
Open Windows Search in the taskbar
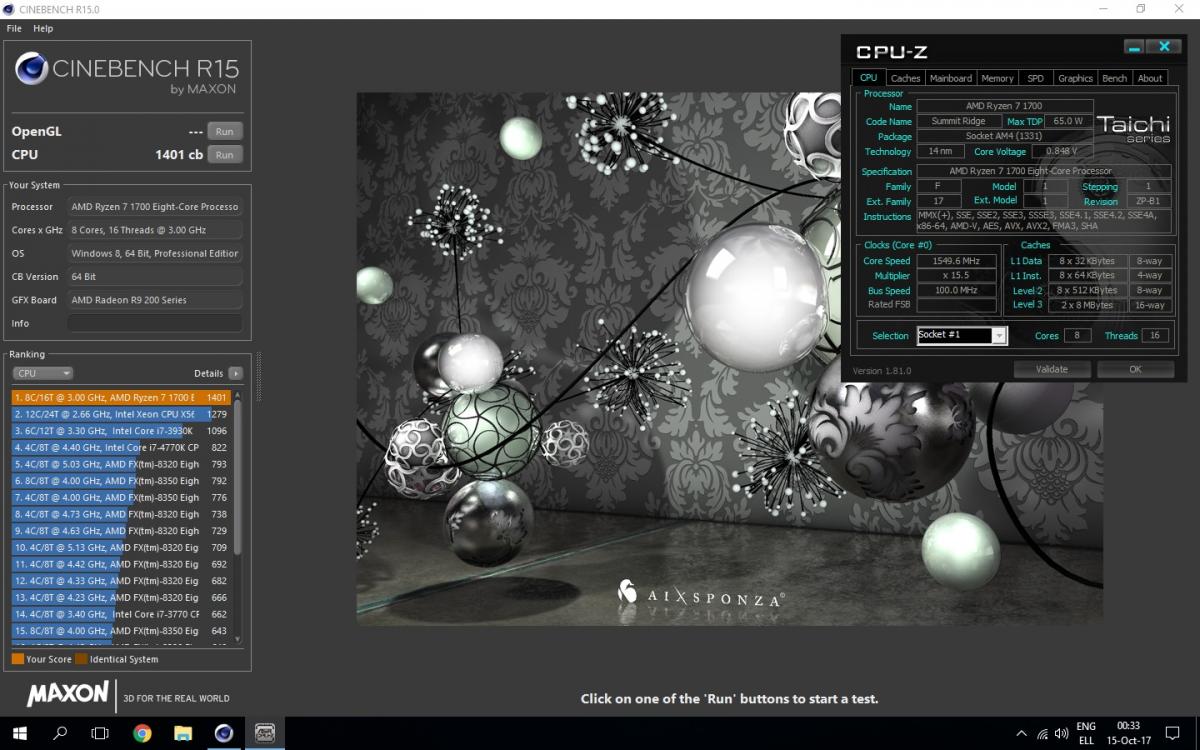tap(60, 733)
